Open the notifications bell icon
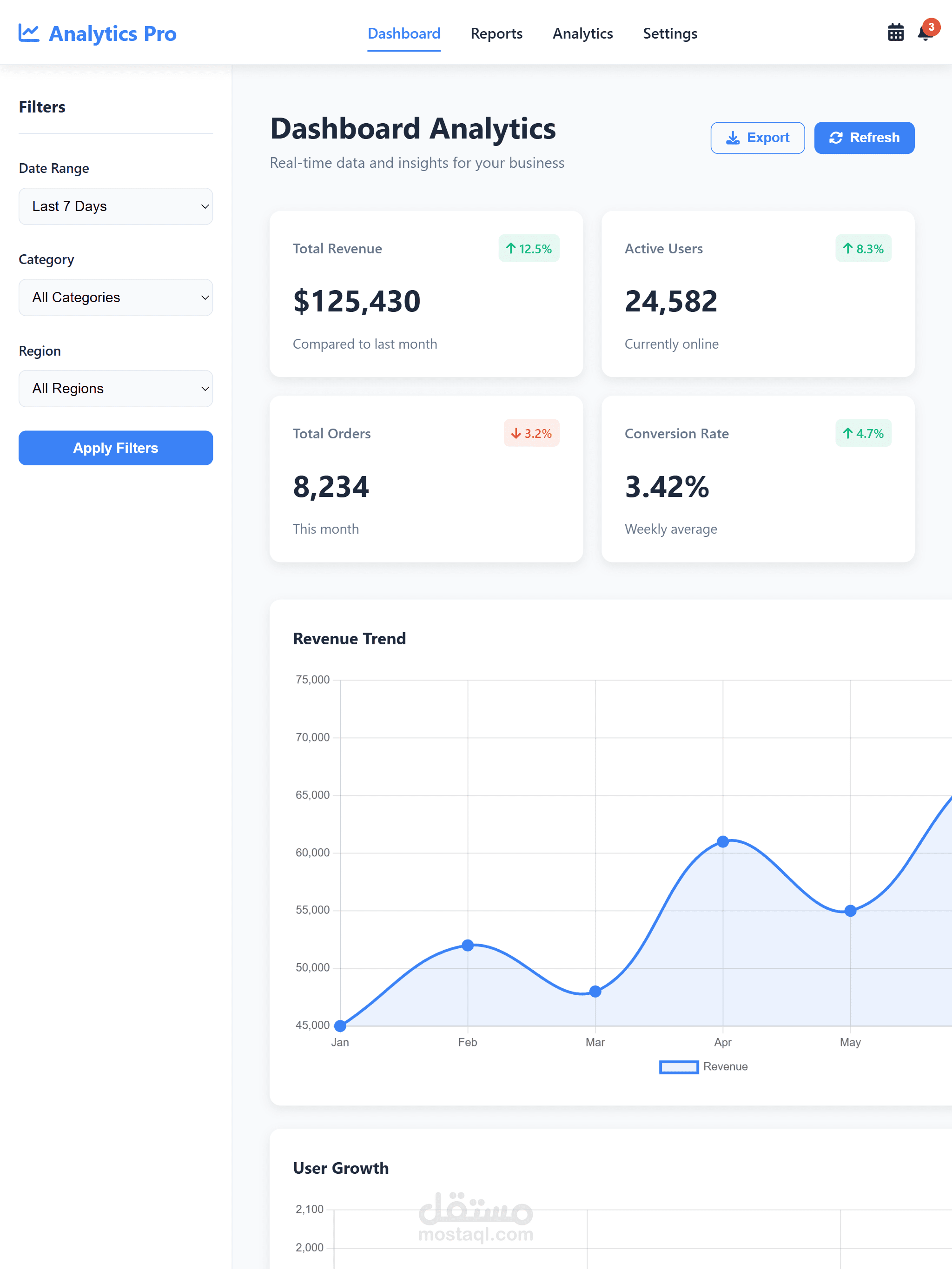The width and height of the screenshot is (952, 1270). [x=923, y=35]
